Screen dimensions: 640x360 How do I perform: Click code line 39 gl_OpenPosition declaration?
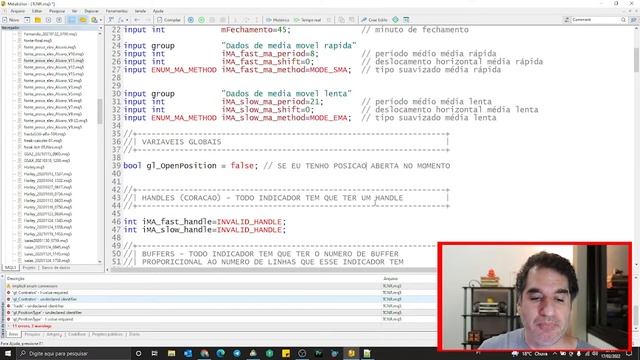(287, 166)
